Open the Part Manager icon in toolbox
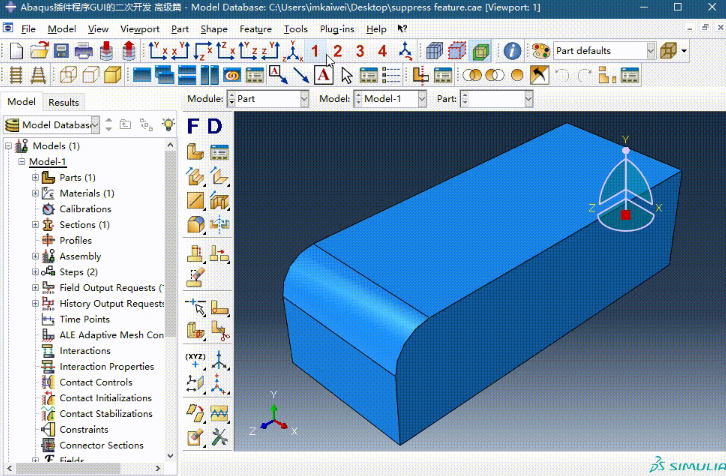Image resolution: width=726 pixels, height=476 pixels. (219, 152)
